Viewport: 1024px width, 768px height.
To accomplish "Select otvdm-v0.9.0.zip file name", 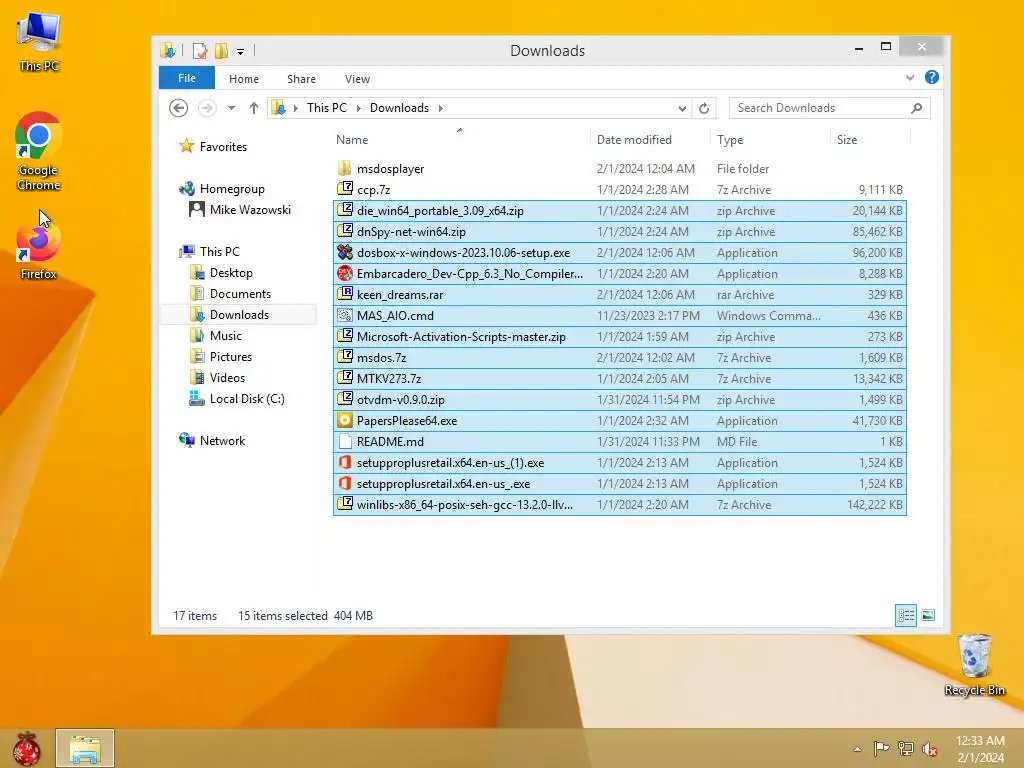I will [x=400, y=400].
